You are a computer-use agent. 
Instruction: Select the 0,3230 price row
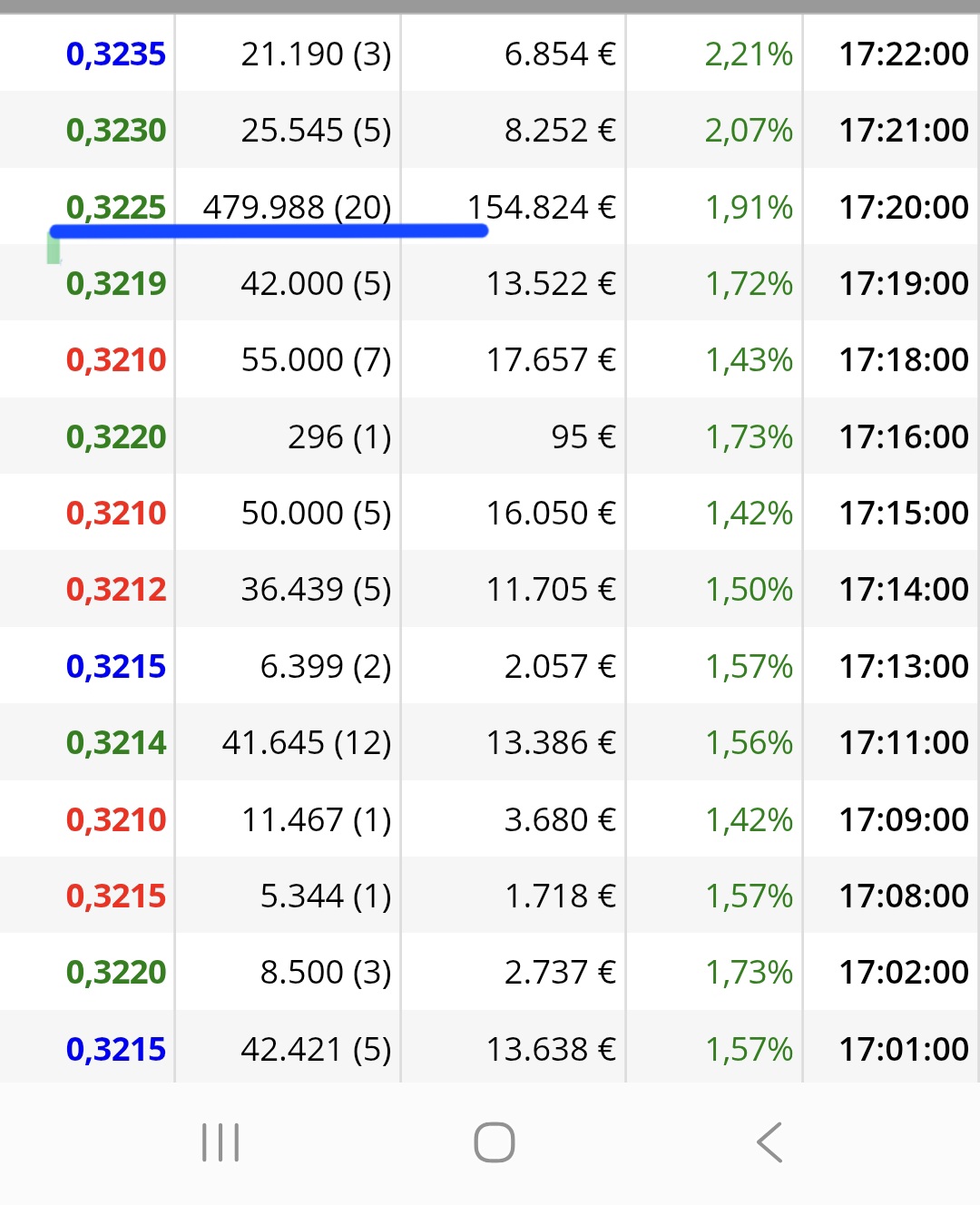490,131
